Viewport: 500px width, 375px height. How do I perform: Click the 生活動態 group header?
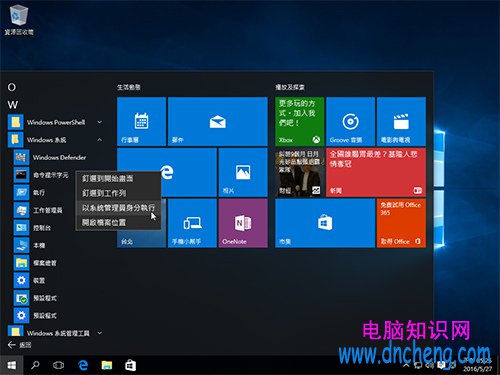point(129,87)
